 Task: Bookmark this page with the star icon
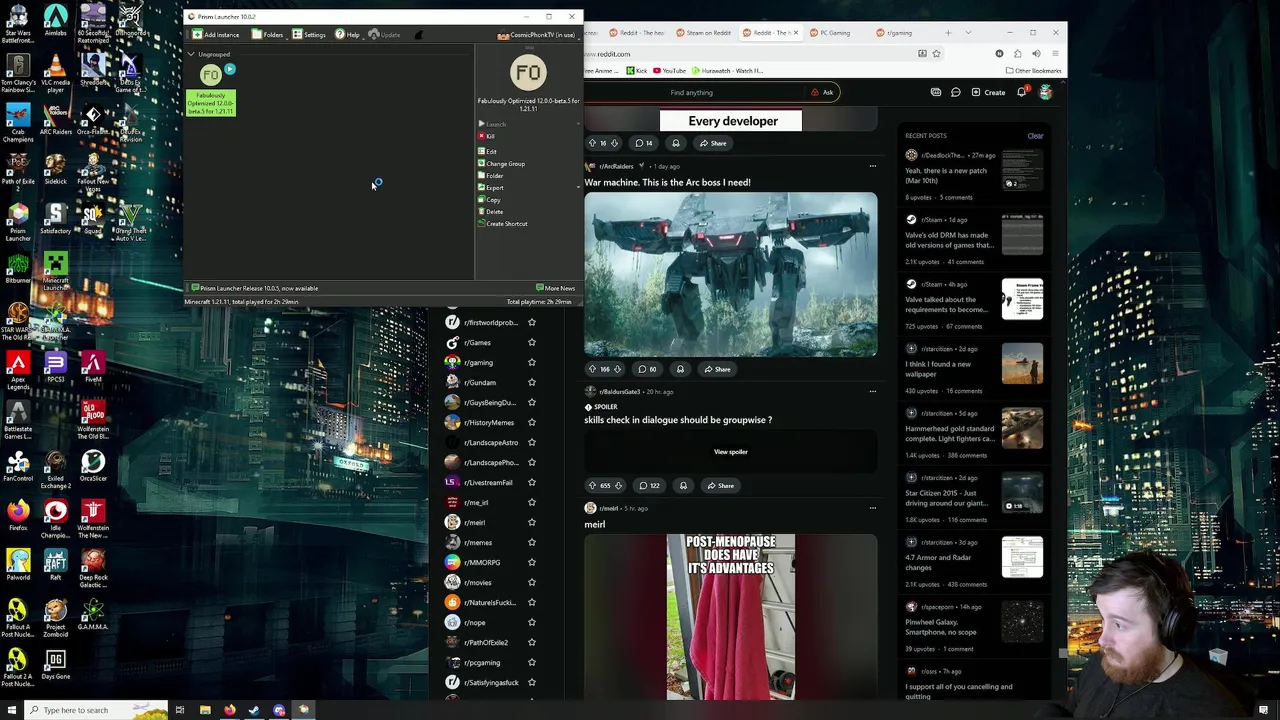point(936,54)
